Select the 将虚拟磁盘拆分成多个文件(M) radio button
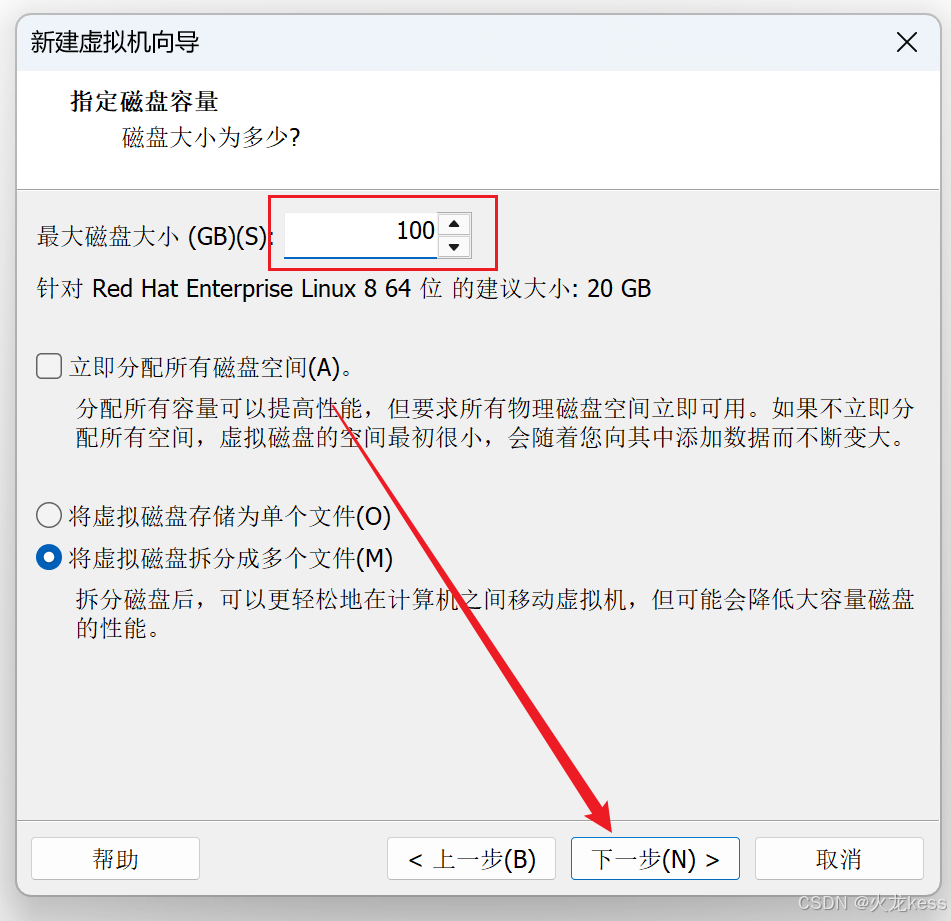 pos(49,557)
